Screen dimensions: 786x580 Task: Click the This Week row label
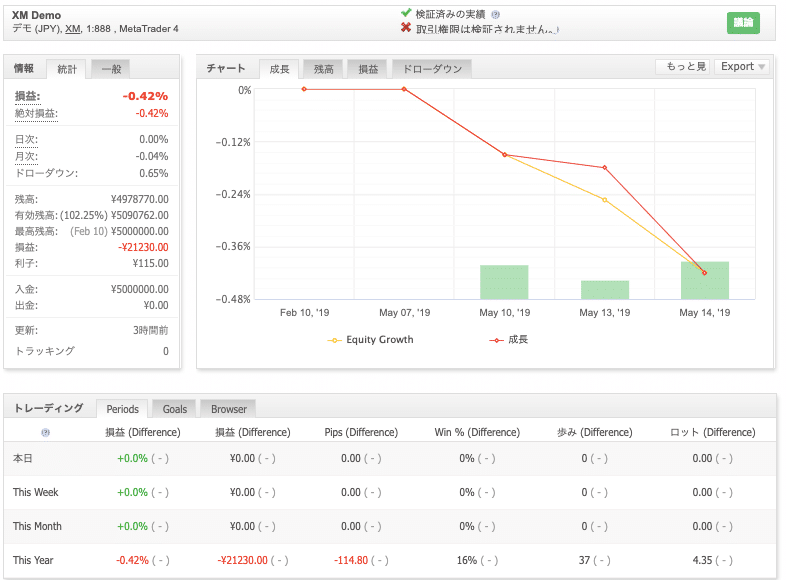[36, 492]
